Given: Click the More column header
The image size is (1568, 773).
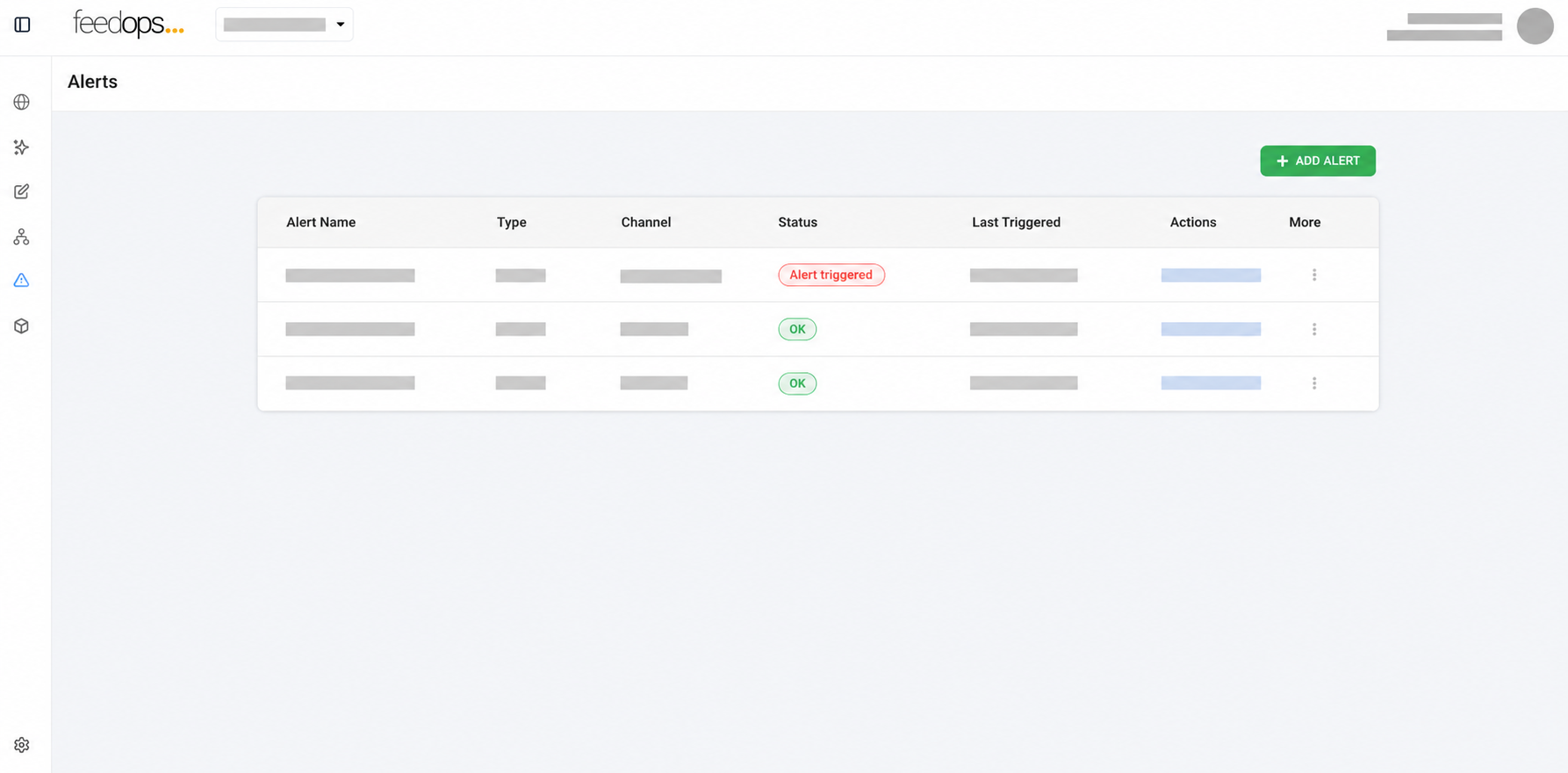Looking at the screenshot, I should coord(1305,222).
